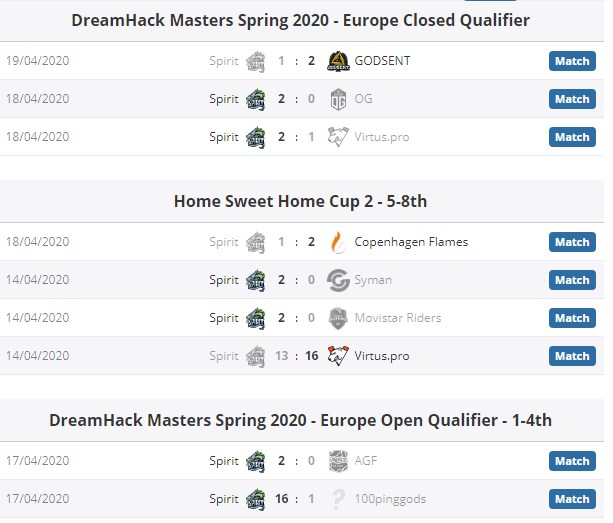Open Match details for Spirit vs GODSENT
This screenshot has width=613, height=523.
point(572,61)
